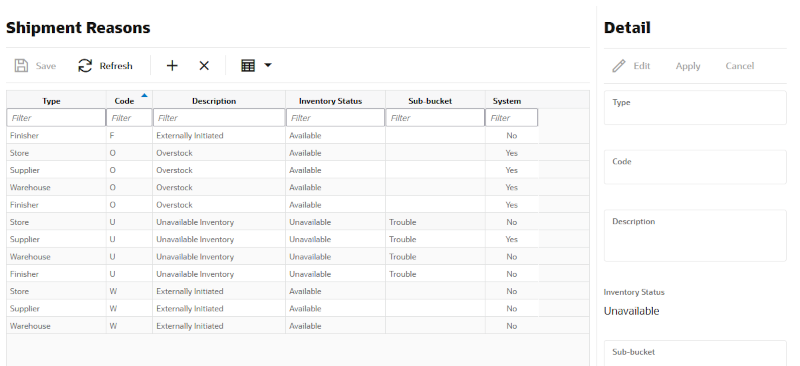The width and height of the screenshot is (800, 366).
Task: Open the table view dropdown arrow
Action: click(268, 65)
